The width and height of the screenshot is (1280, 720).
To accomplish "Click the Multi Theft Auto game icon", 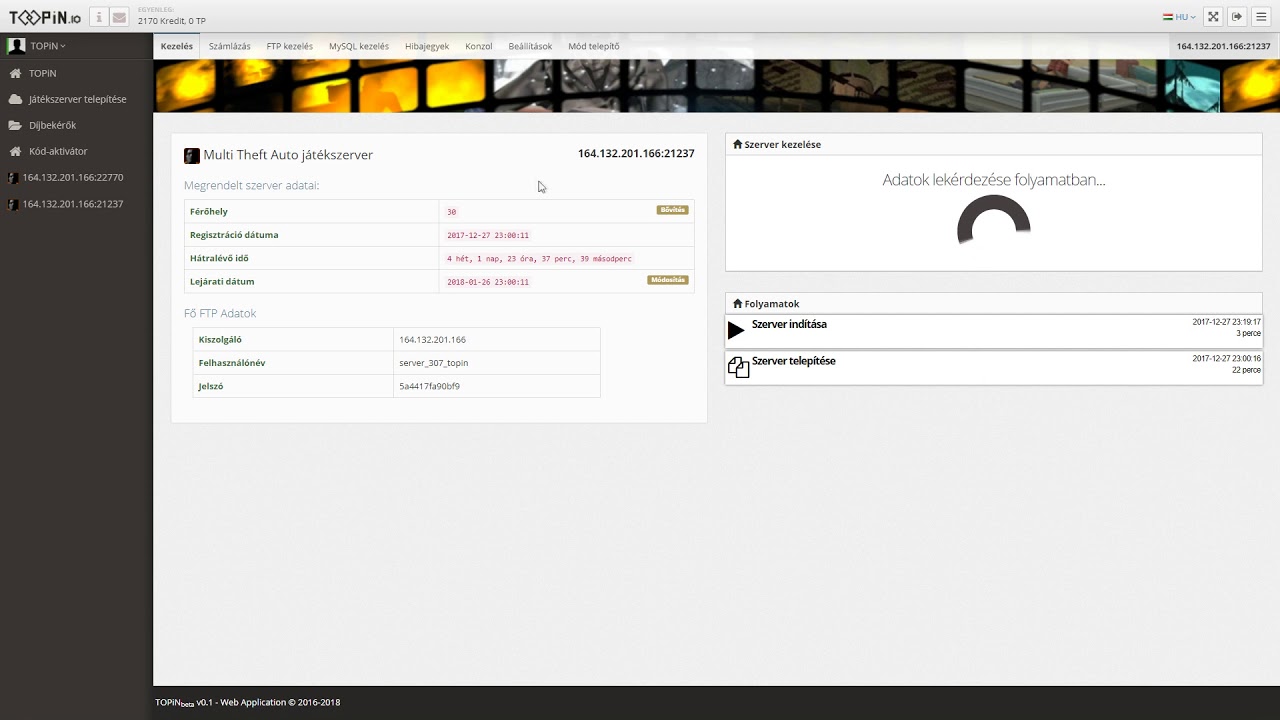I will [x=192, y=156].
